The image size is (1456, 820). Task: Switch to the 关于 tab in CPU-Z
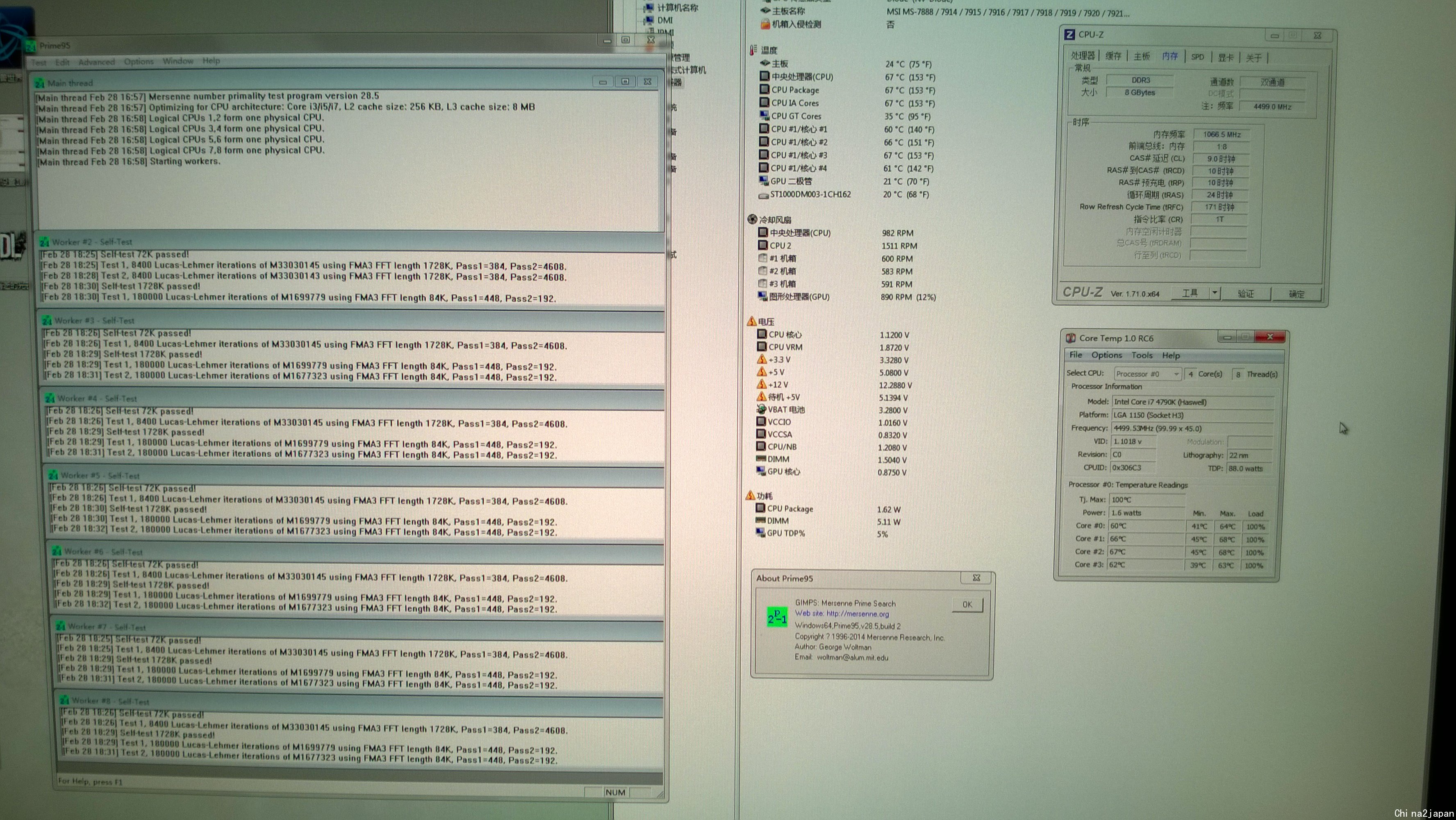tap(1253, 58)
